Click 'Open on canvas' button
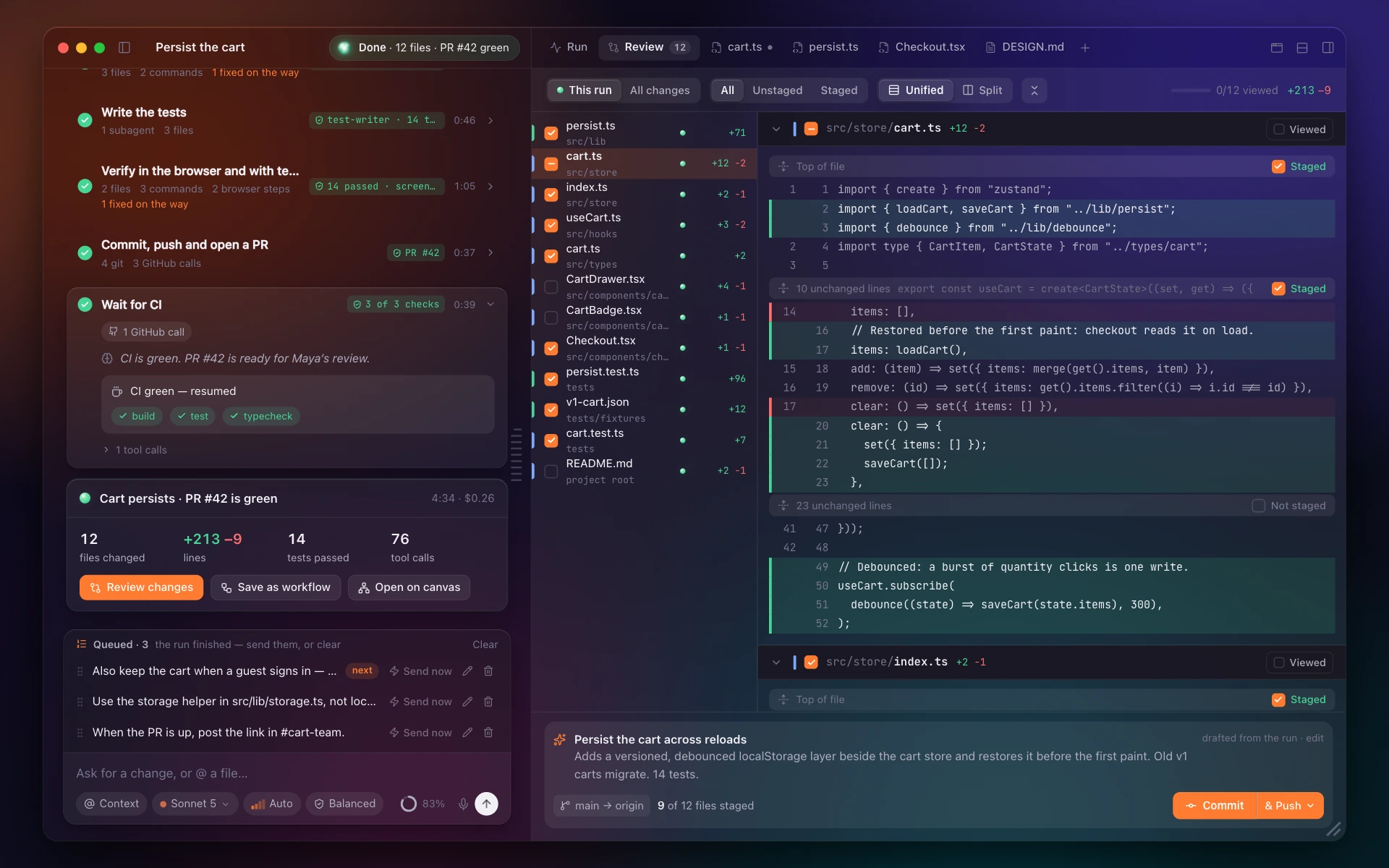 [x=409, y=587]
